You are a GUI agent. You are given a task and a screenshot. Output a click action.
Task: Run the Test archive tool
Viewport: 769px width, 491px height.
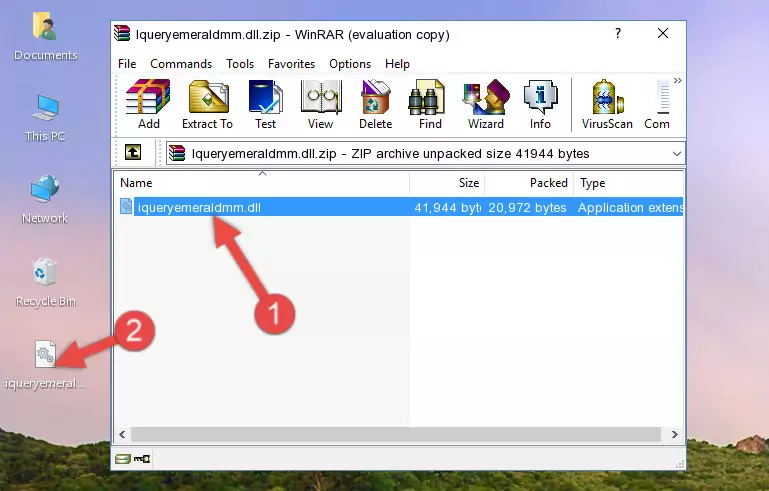coord(265,104)
